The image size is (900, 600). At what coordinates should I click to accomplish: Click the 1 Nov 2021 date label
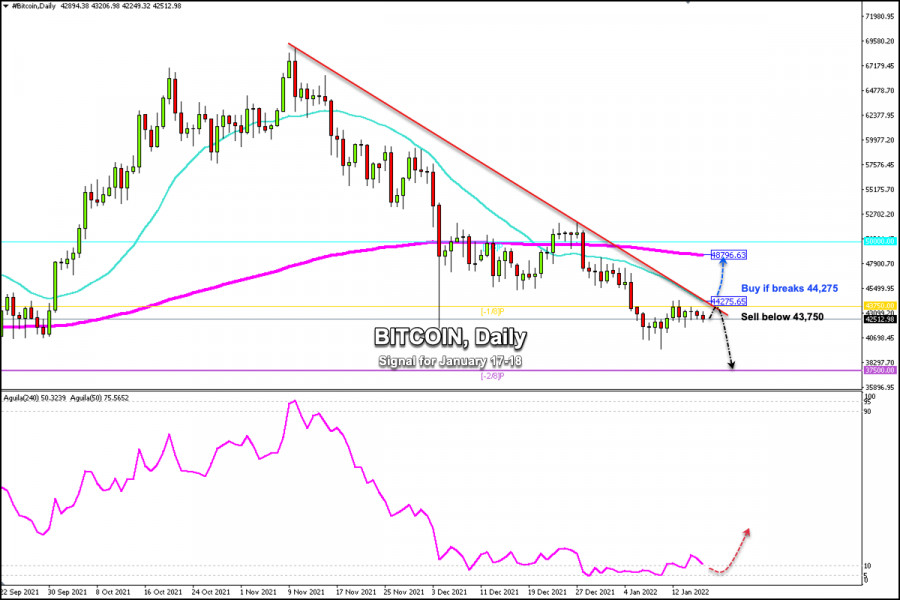pyautogui.click(x=258, y=592)
